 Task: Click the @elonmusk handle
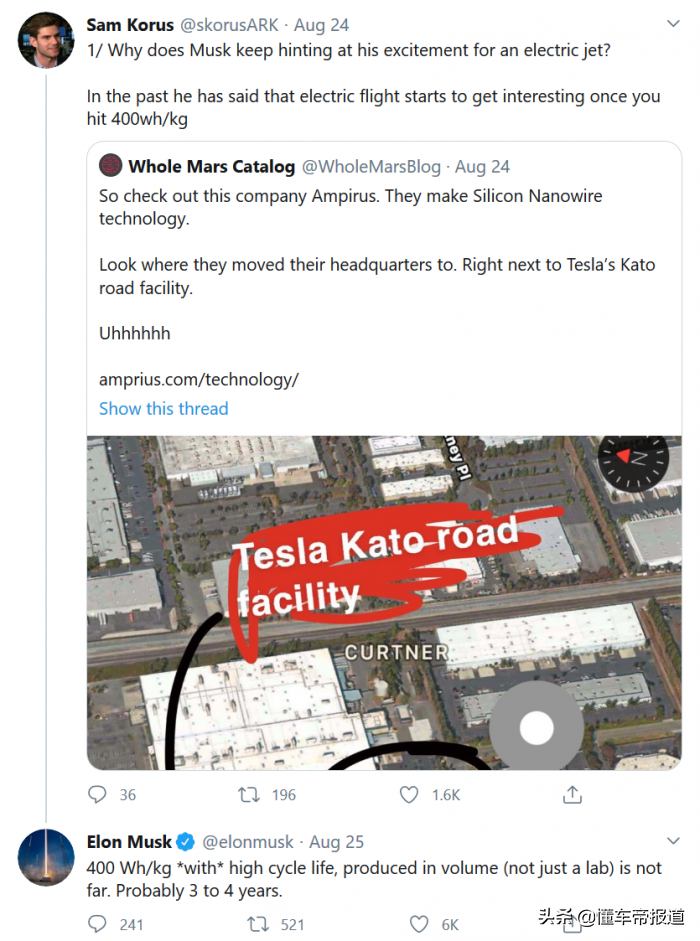[250, 842]
